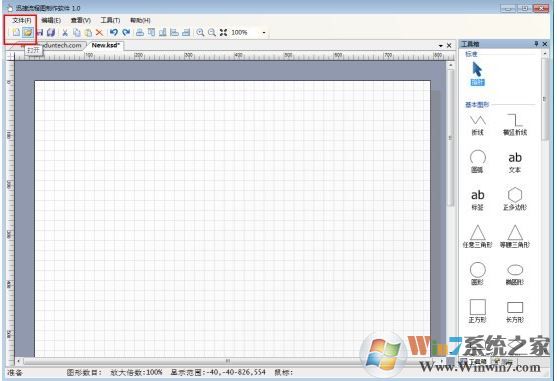Viewport: 557px width, 381px height.
Task: Click the Undo arrow icon
Action: coord(114,32)
